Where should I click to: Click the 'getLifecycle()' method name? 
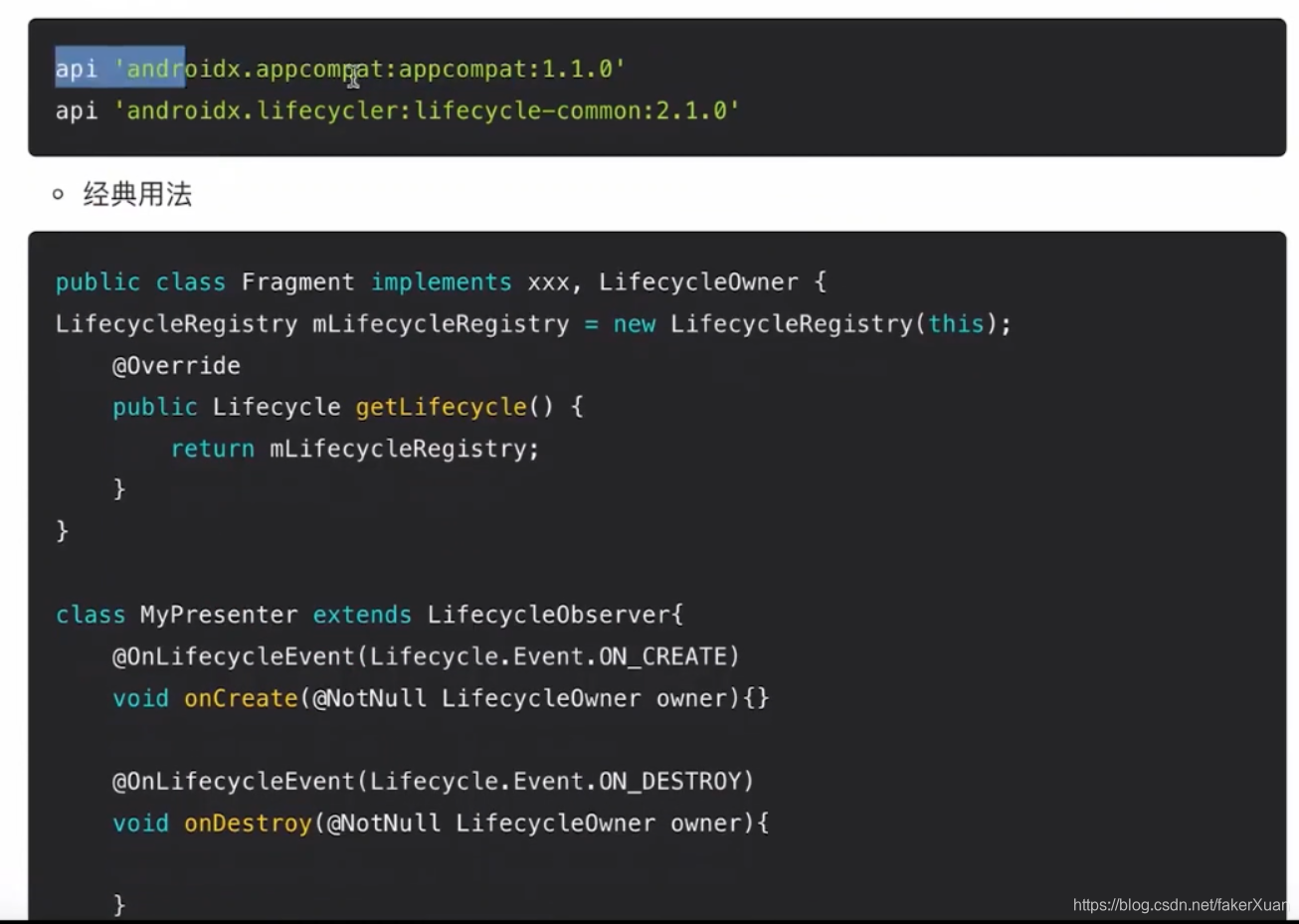point(455,407)
